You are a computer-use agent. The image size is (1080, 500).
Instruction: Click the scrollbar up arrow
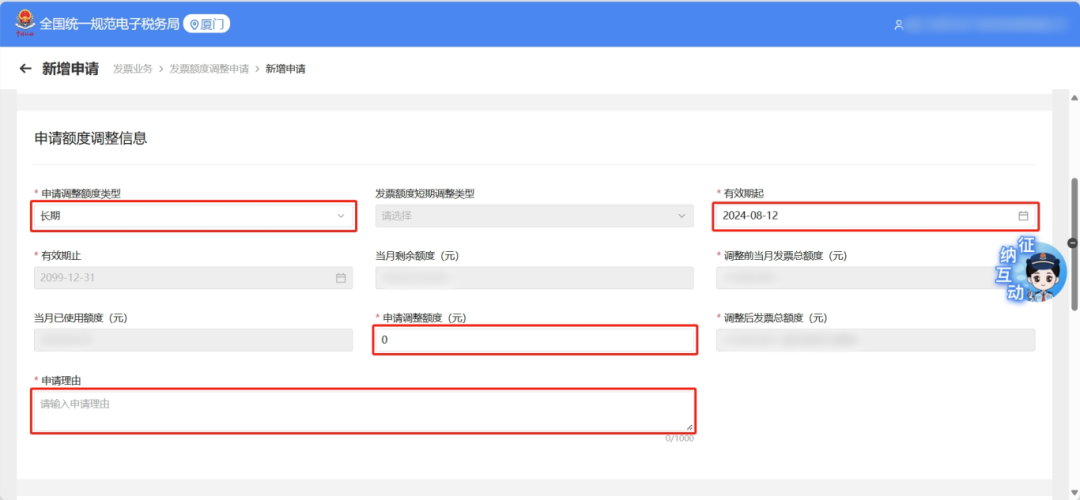[1074, 98]
